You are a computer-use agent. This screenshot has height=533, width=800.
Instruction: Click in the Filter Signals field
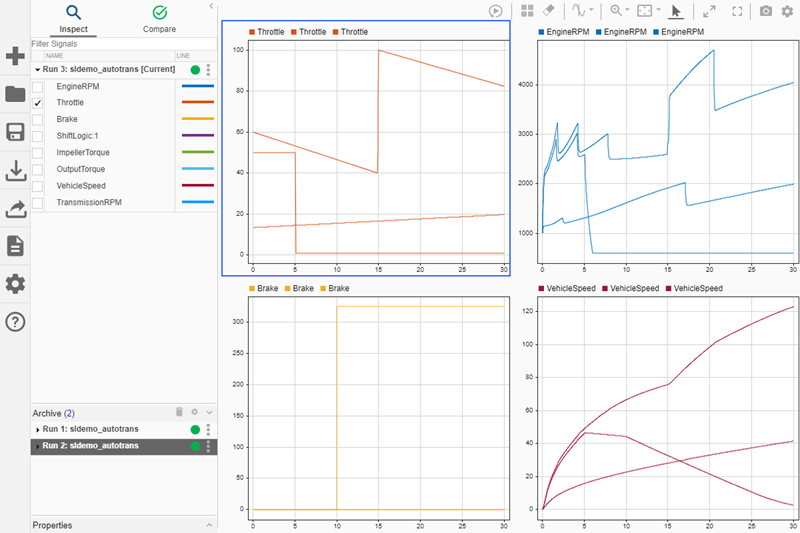click(124, 44)
